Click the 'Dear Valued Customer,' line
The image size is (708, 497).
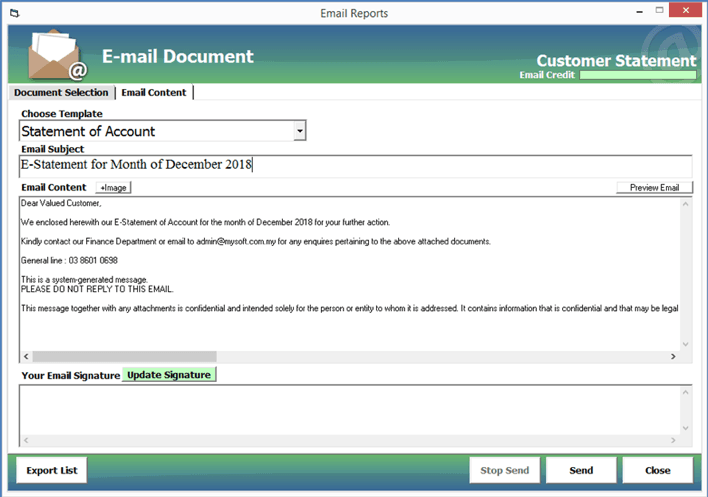point(61,204)
